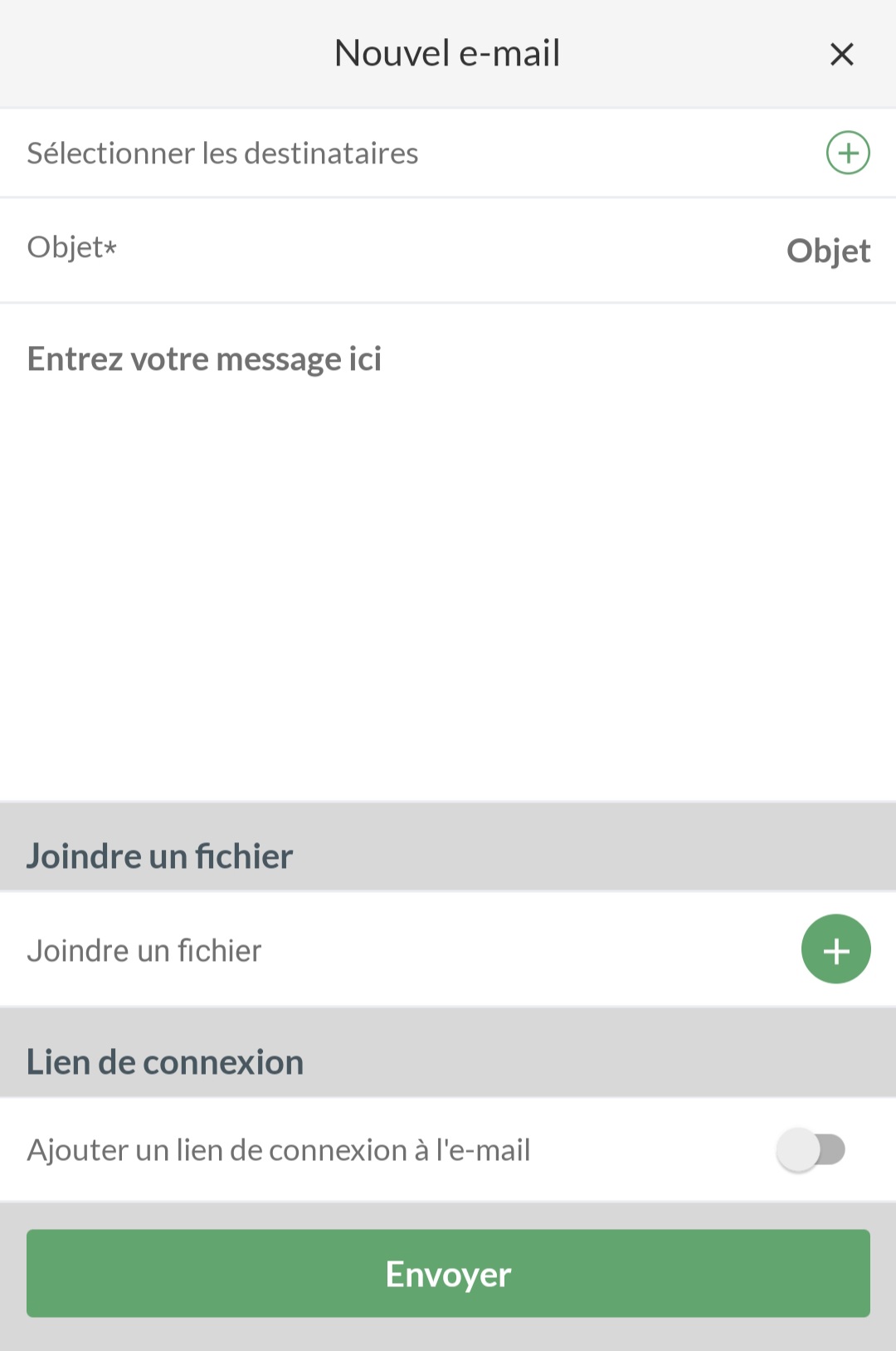Close the Nouvel e-mail dialog
This screenshot has width=896, height=1351.
[x=841, y=55]
